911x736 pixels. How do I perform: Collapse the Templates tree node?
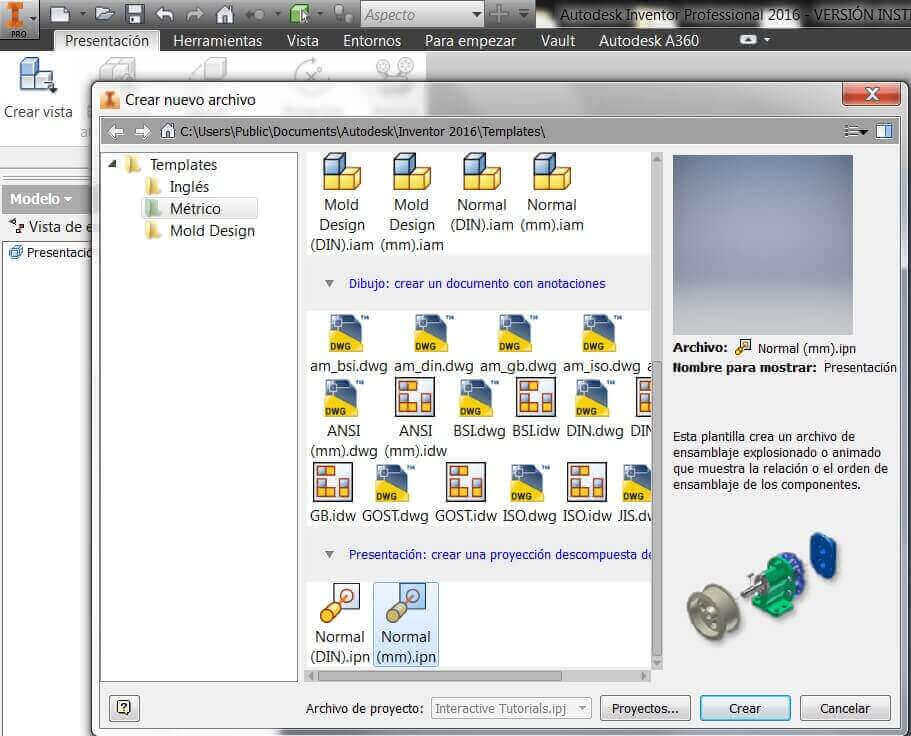pyautogui.click(x=113, y=164)
